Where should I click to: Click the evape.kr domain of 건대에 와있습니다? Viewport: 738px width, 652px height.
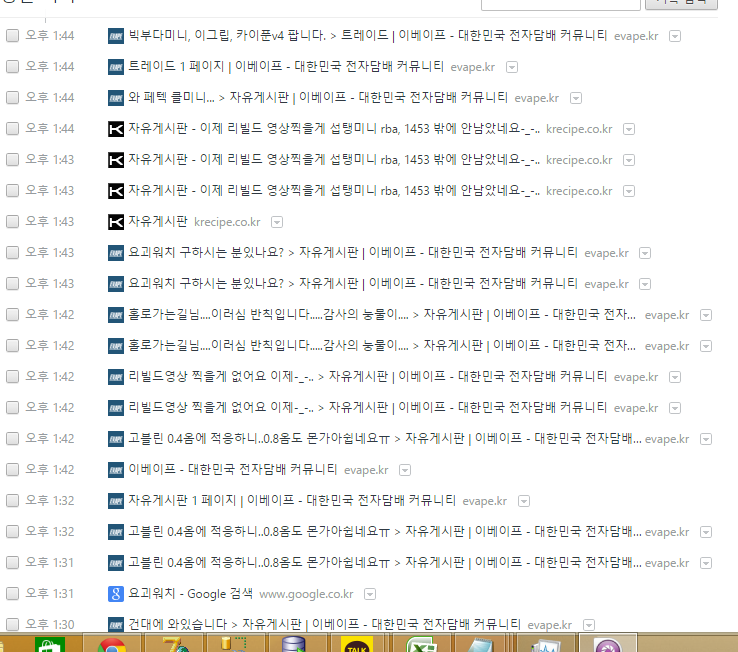549,625
